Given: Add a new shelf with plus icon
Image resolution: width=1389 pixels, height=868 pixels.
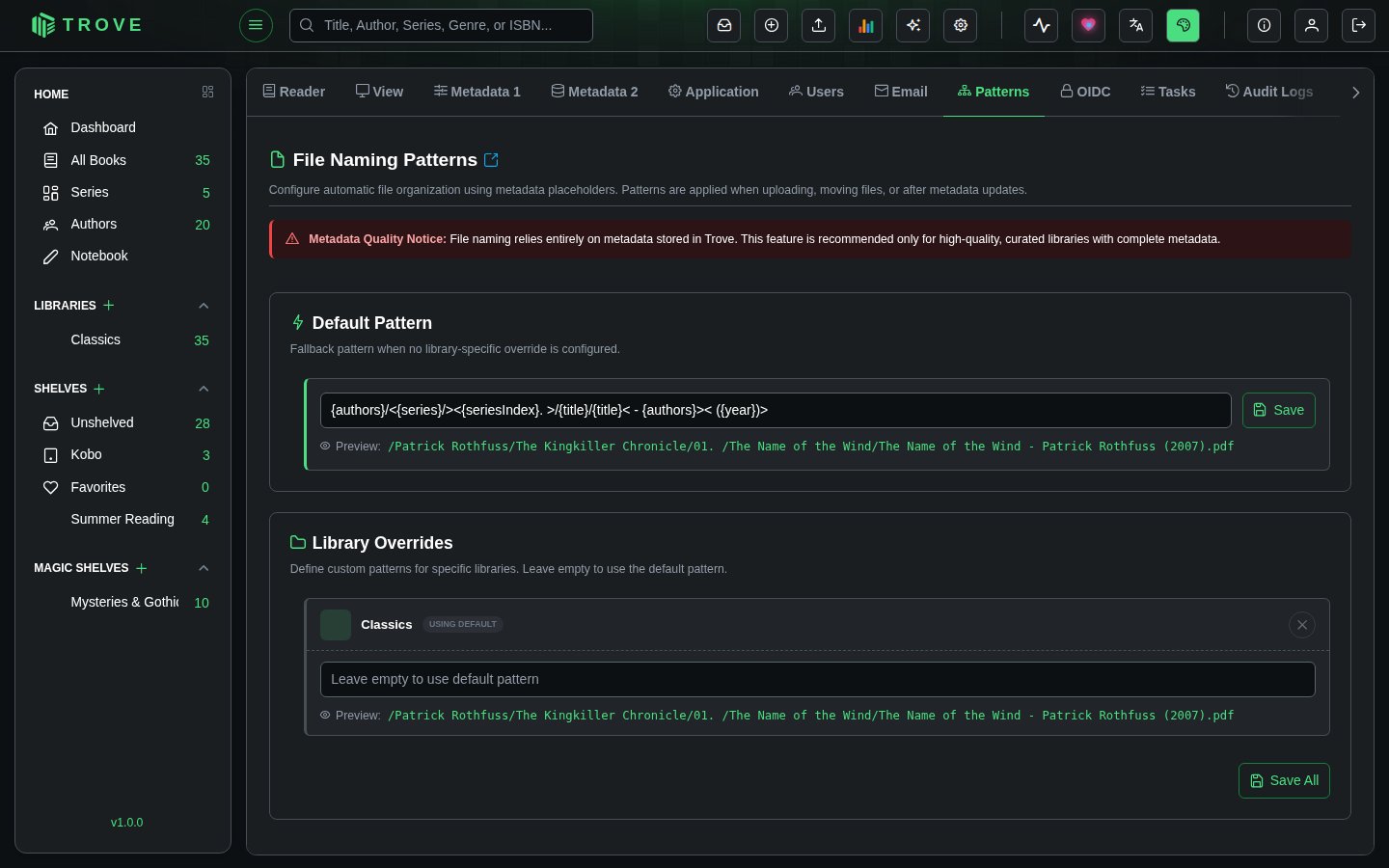Looking at the screenshot, I should point(99,389).
